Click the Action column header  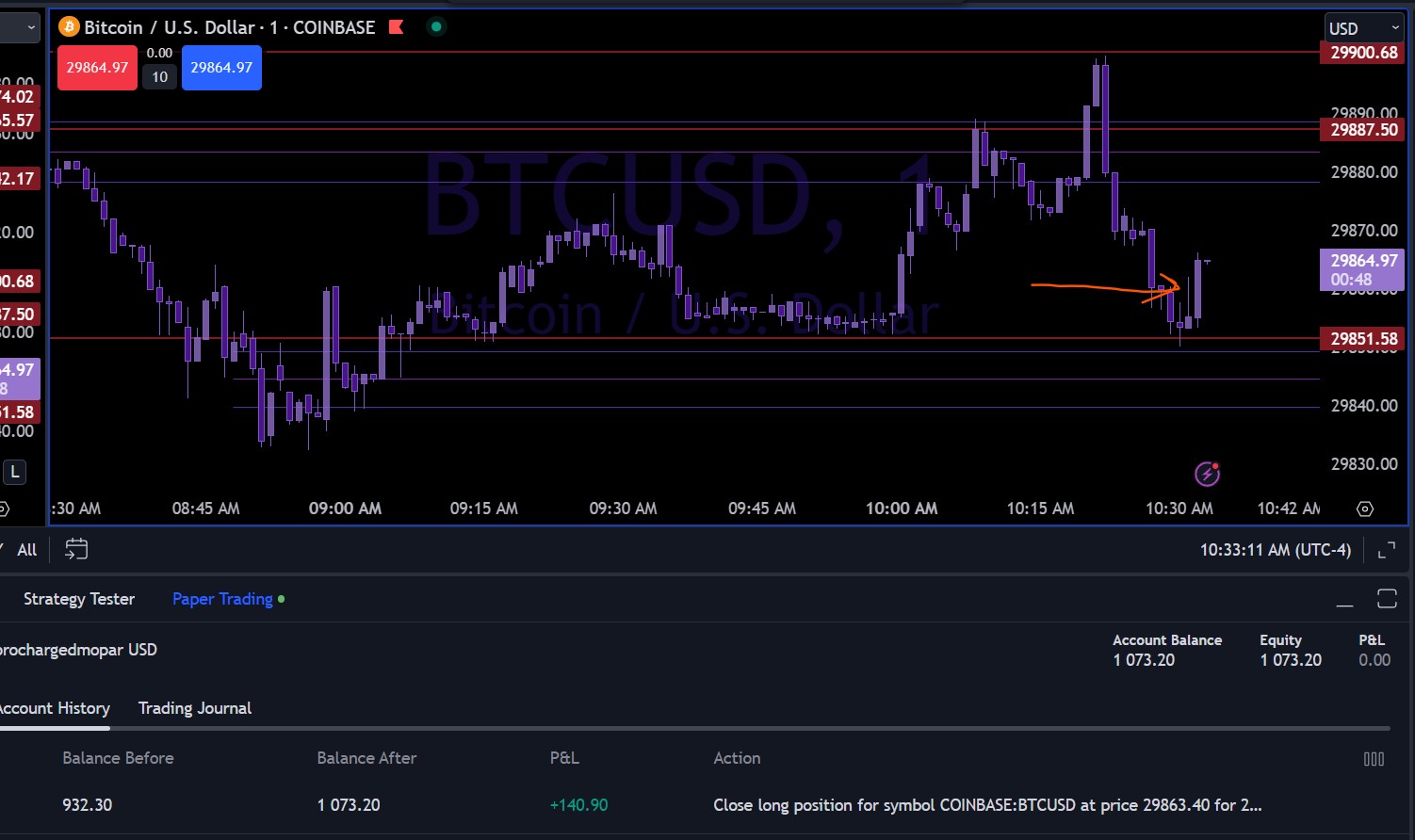[x=737, y=758]
